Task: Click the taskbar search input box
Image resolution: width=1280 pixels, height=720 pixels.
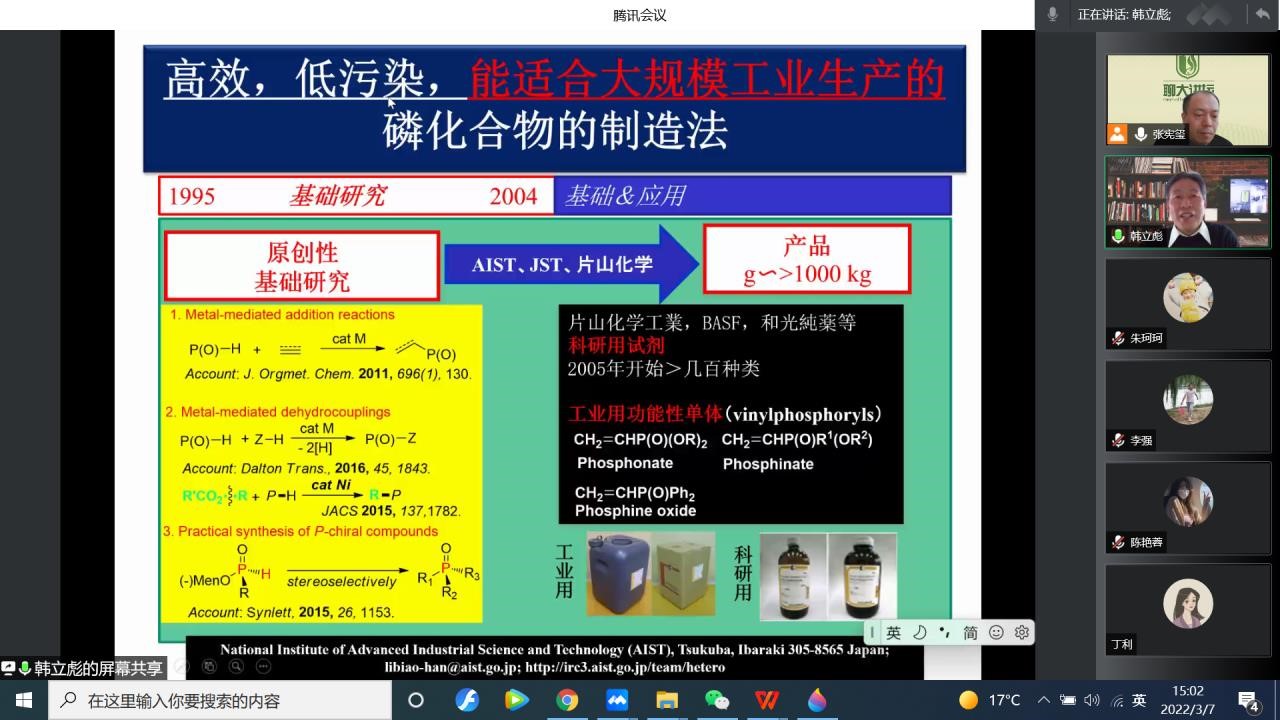Action: point(220,700)
